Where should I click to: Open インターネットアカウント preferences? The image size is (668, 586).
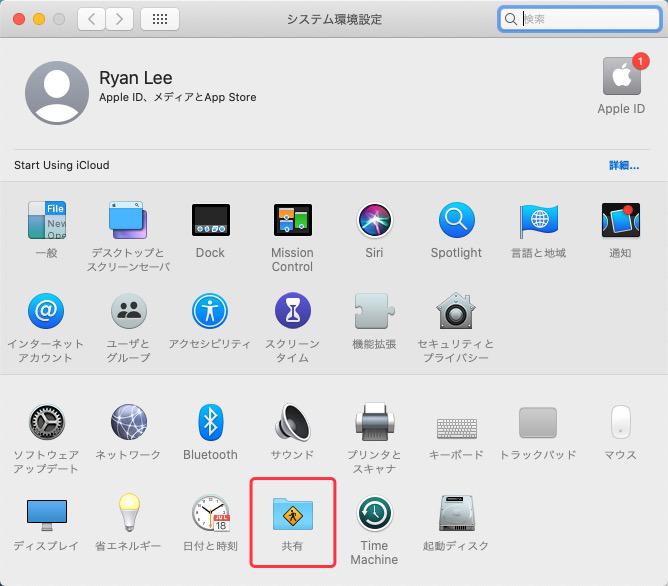pos(46,311)
